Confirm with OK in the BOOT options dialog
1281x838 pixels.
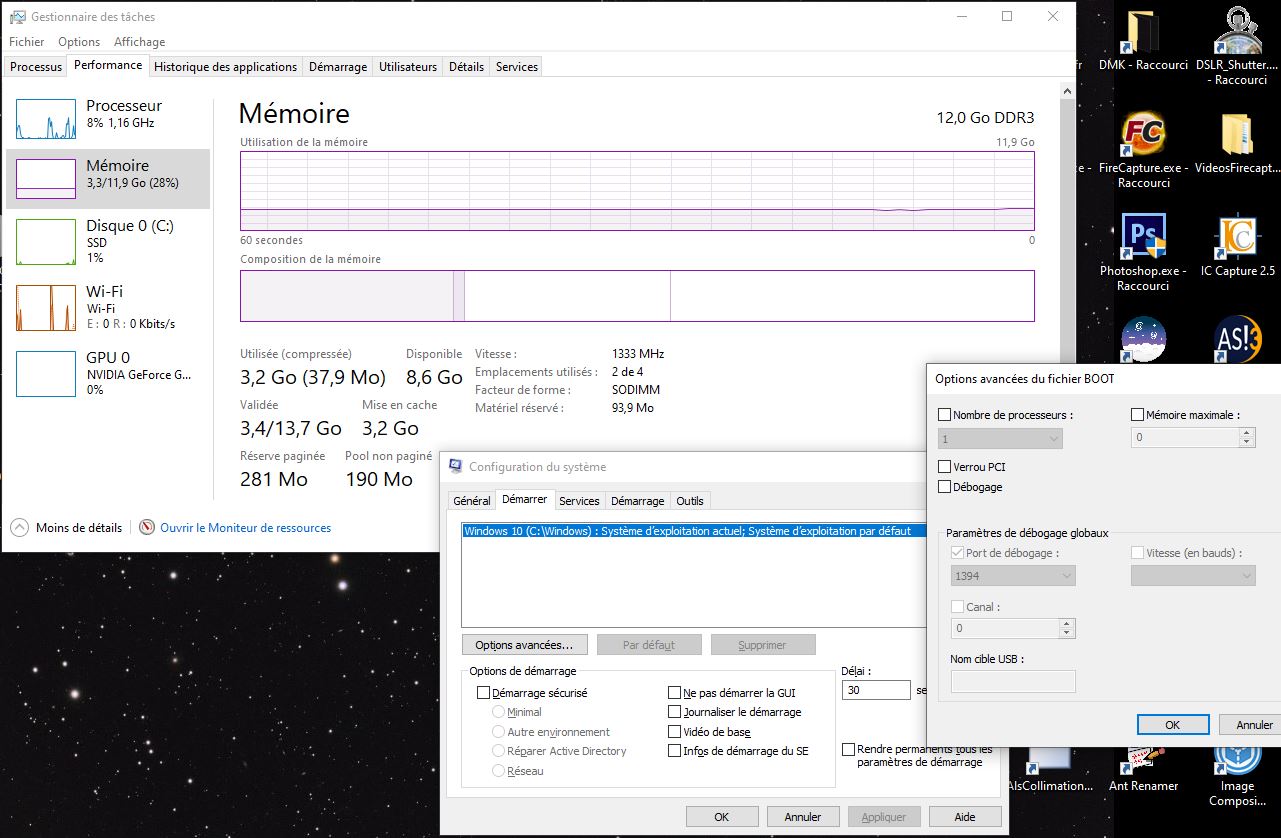click(1173, 725)
